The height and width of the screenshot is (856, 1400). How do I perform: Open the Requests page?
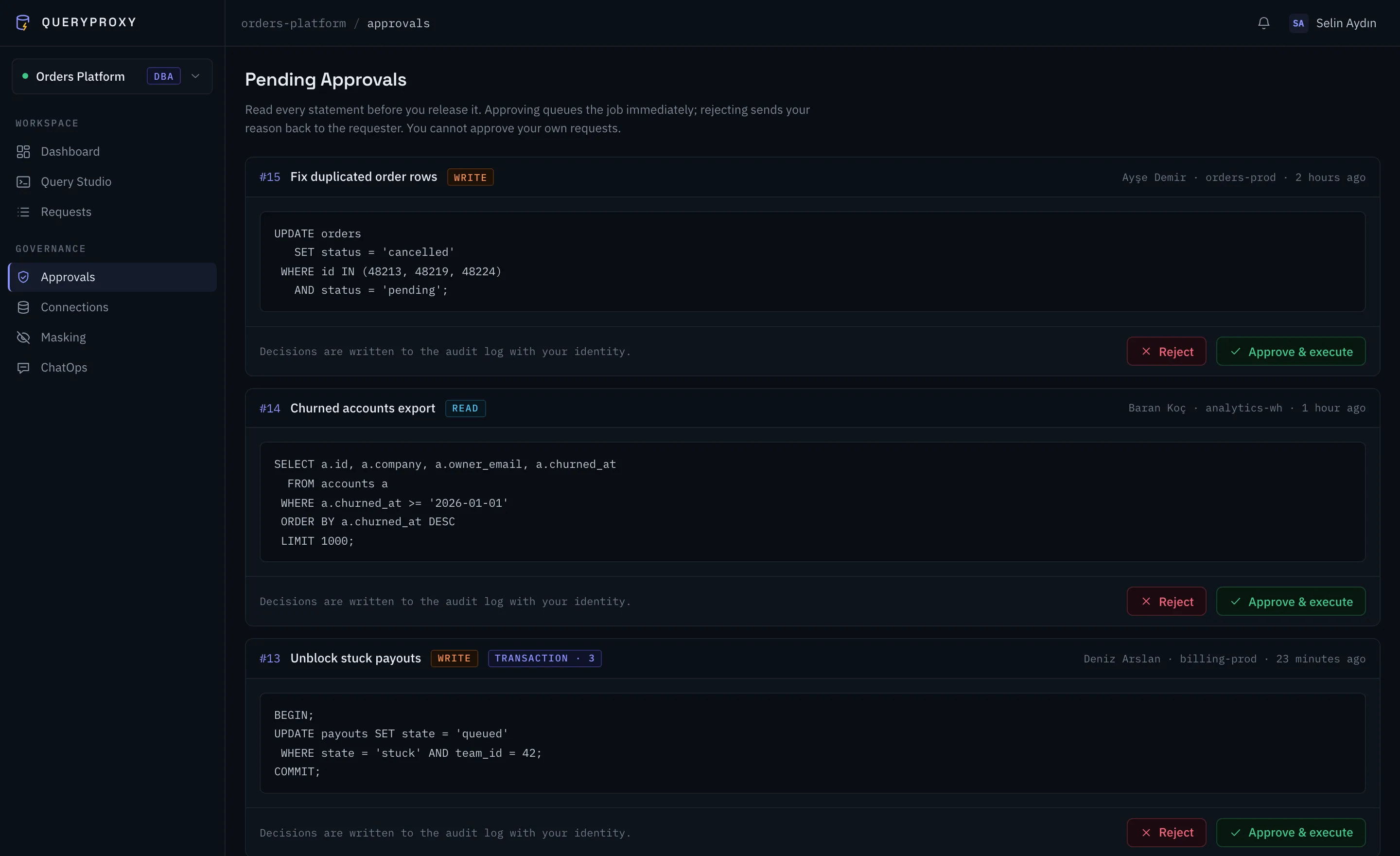(x=112, y=212)
